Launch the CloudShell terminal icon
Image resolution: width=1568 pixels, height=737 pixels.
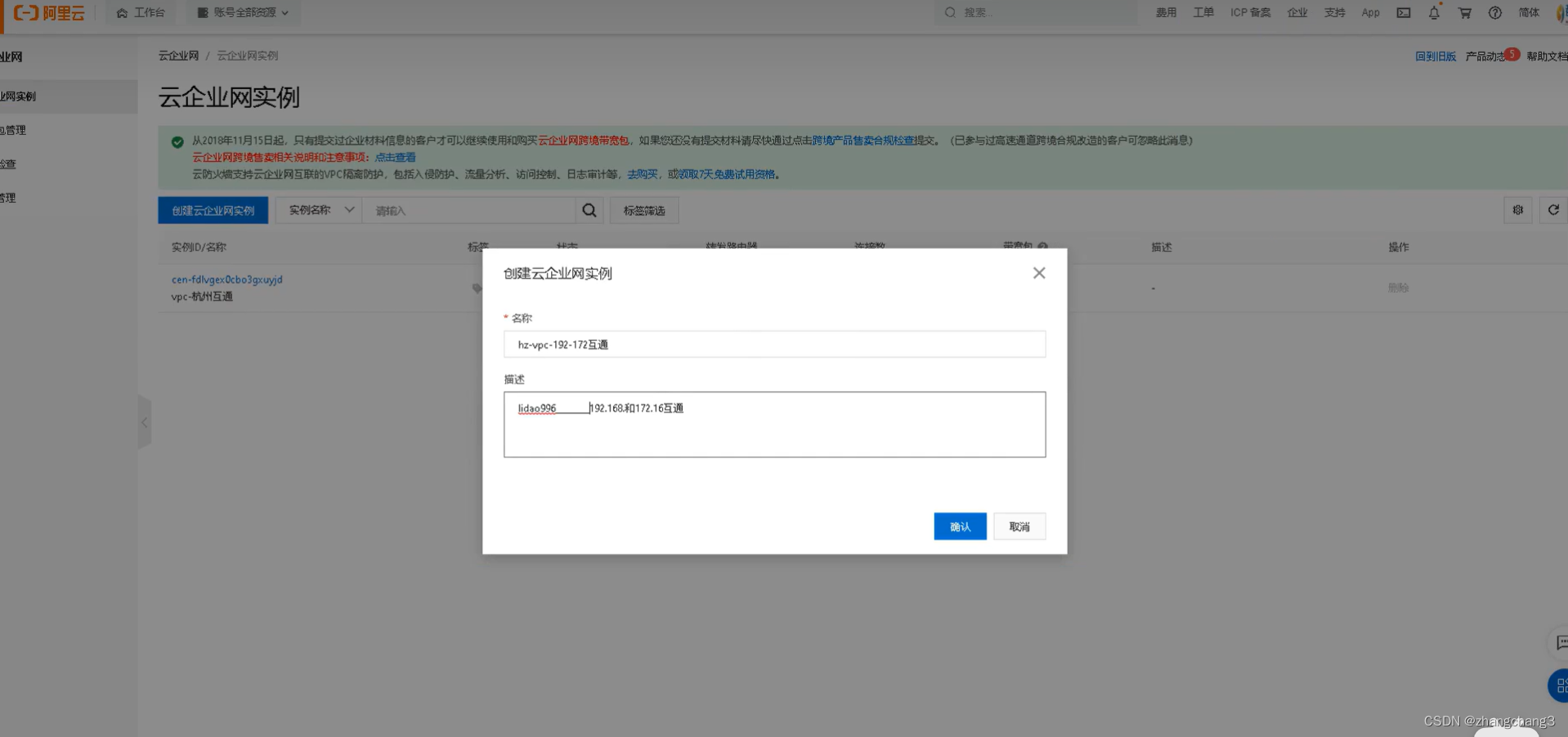(x=1403, y=12)
